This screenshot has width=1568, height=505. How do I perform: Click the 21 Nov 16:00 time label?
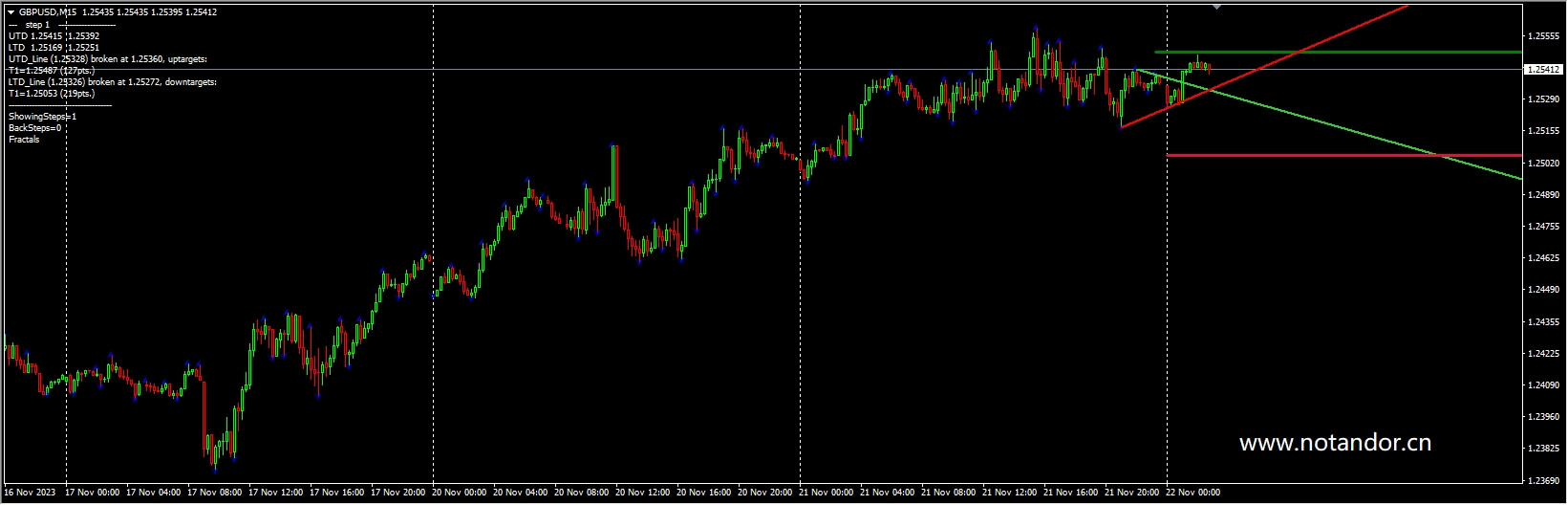[x=1071, y=493]
